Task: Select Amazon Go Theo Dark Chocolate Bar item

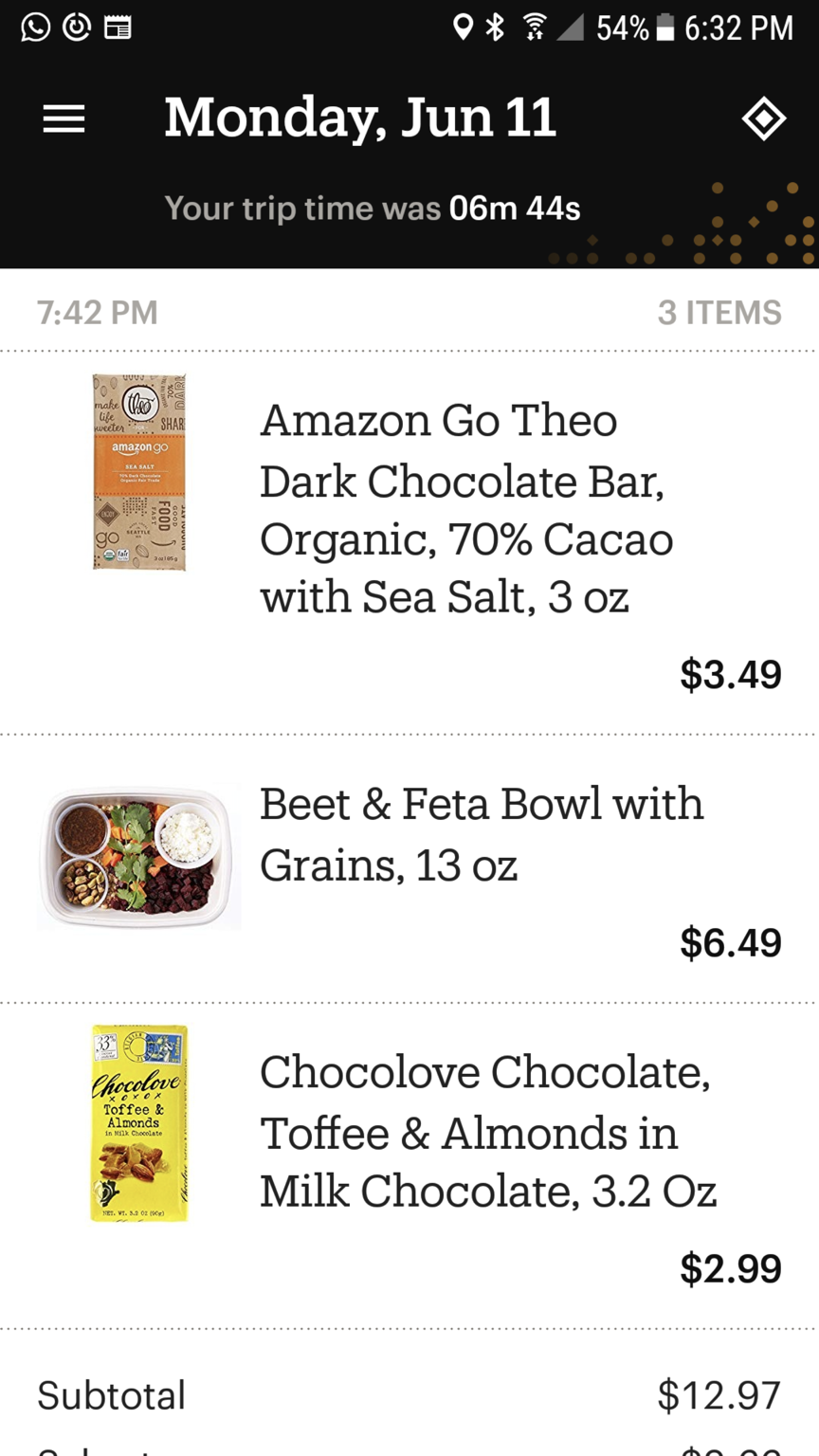Action: pyautogui.click(x=466, y=508)
